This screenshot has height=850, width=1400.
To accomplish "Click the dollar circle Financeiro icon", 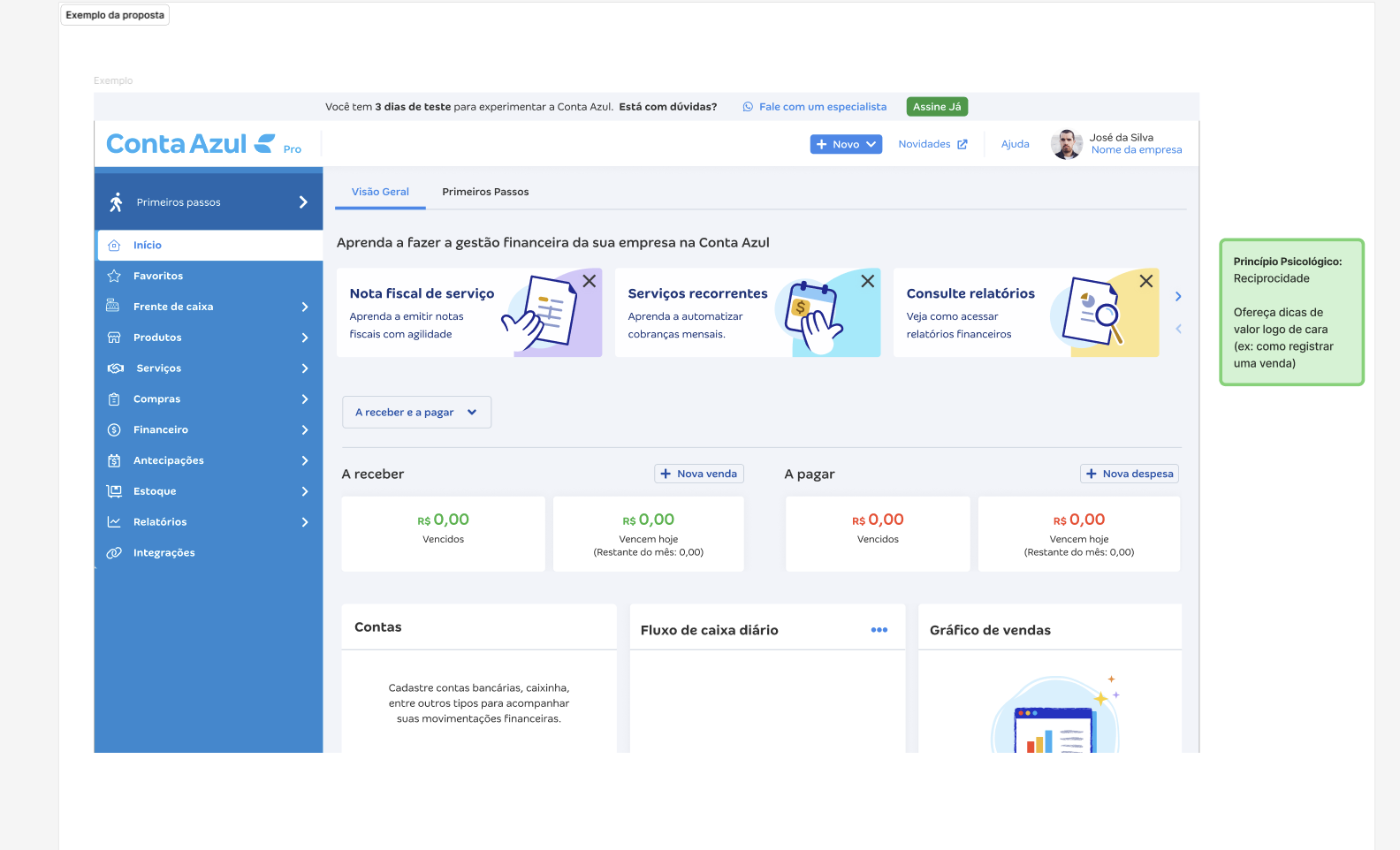I will 114,429.
